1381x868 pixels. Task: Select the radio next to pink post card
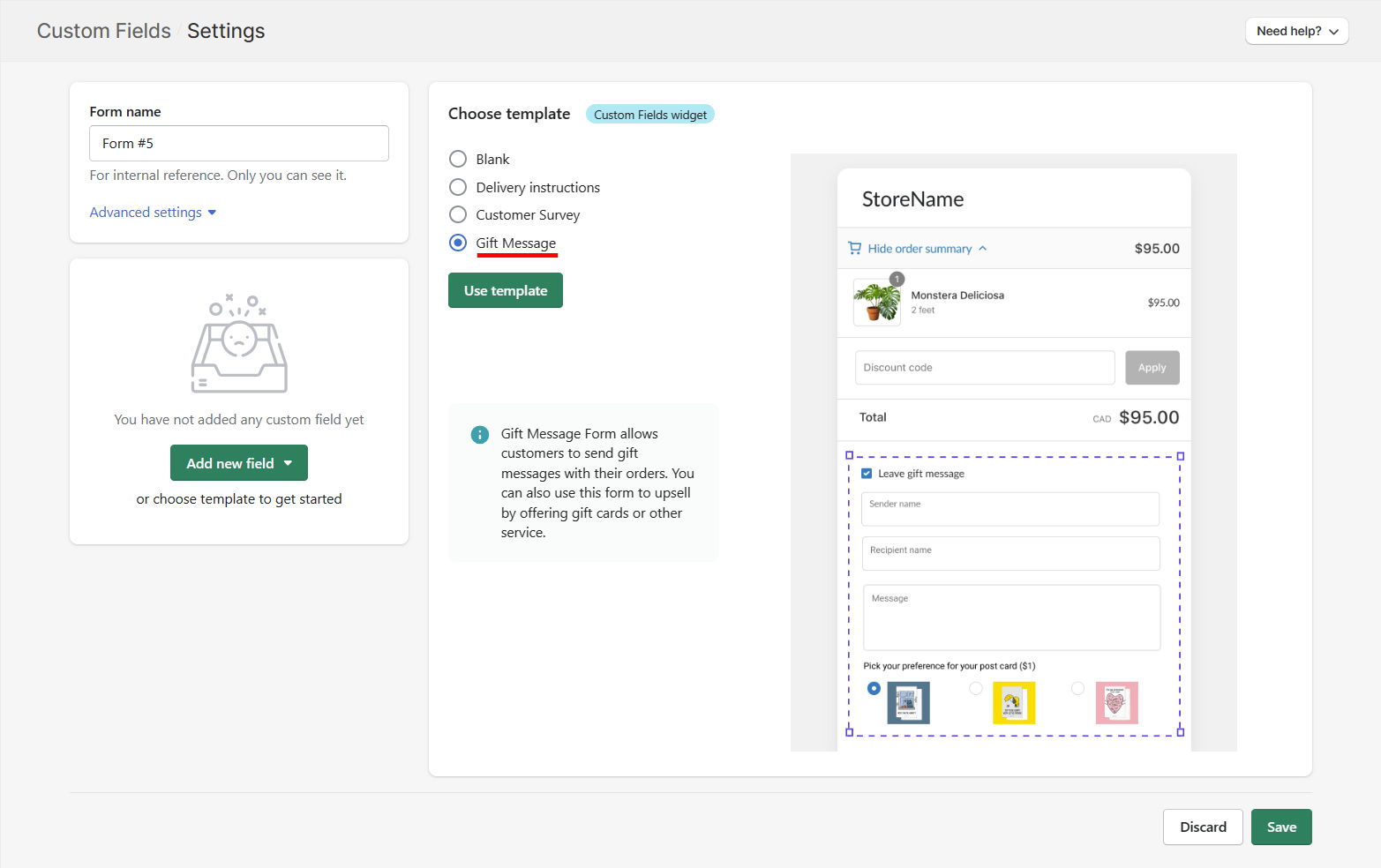pyautogui.click(x=1077, y=688)
